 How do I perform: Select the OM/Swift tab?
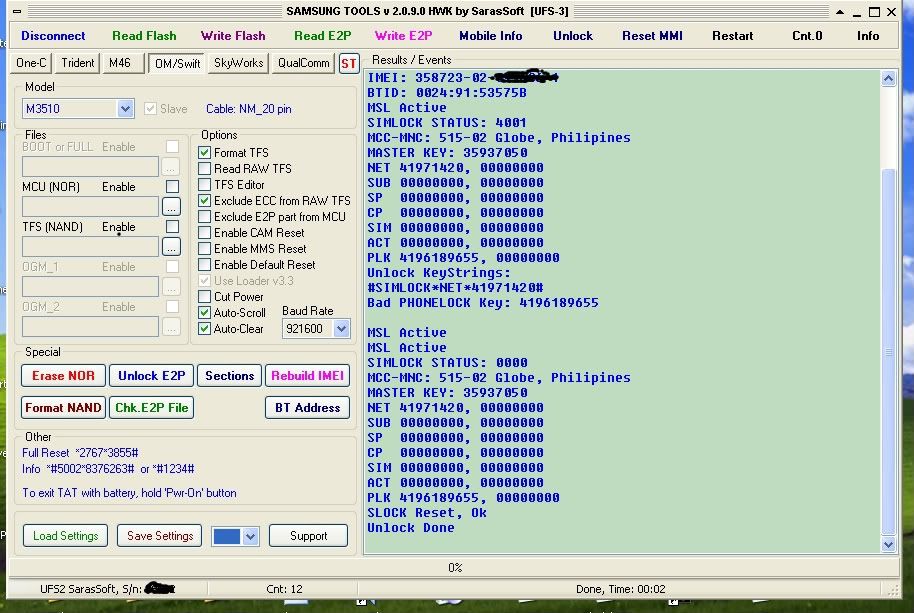(177, 64)
